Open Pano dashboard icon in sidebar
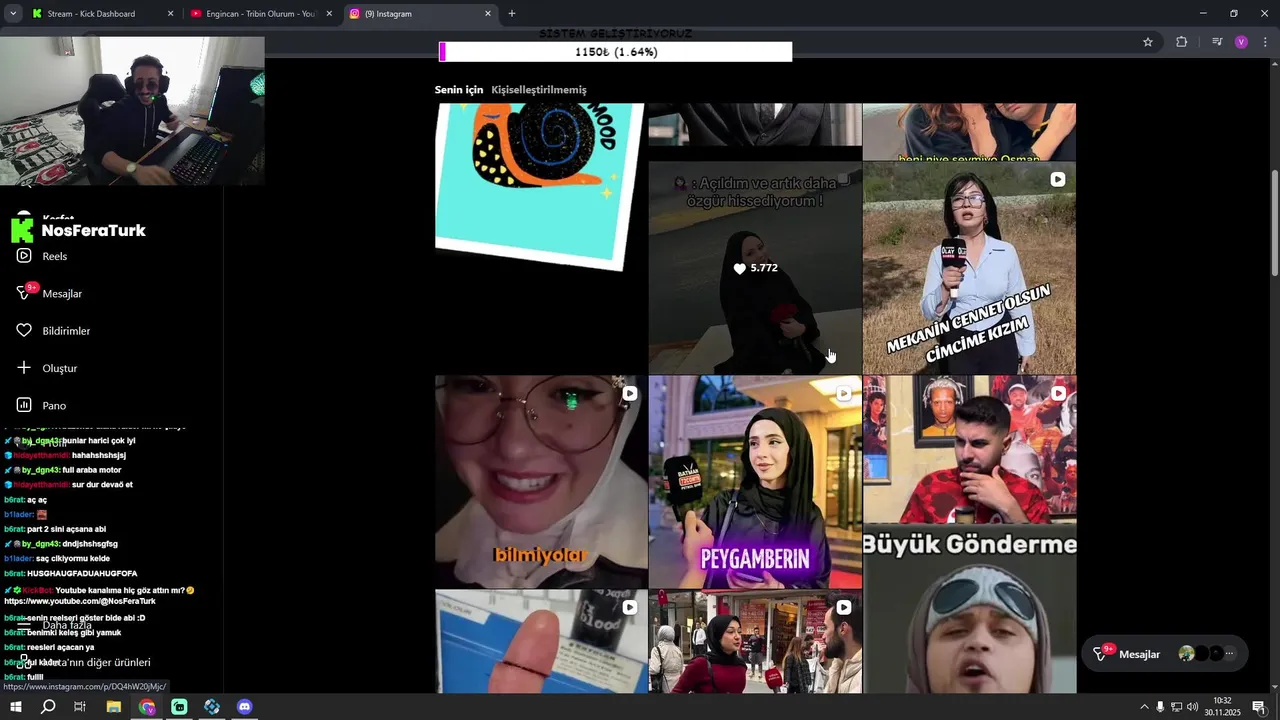This screenshot has height=720, width=1280. tap(24, 405)
